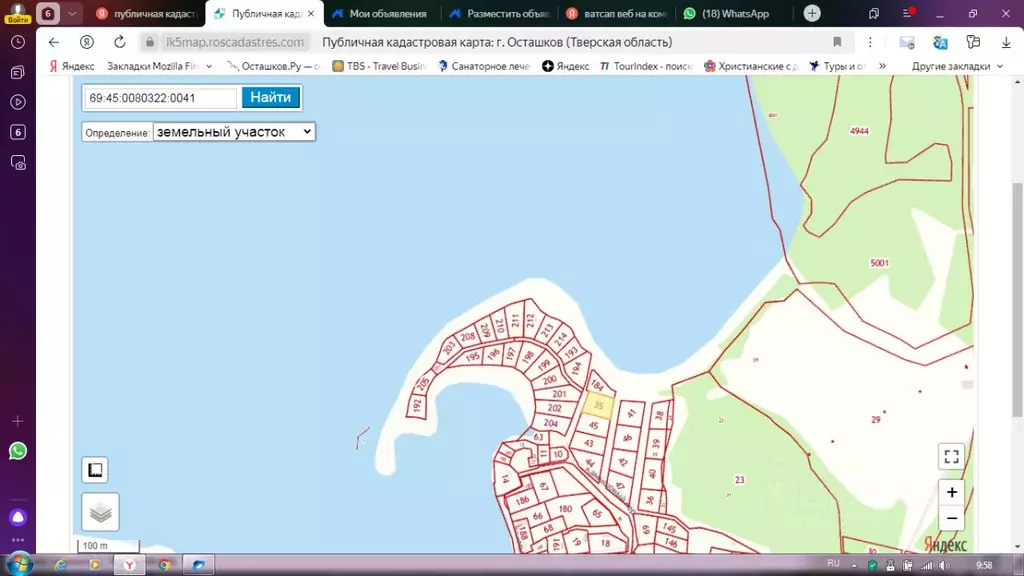Open the map layers selector

tap(101, 512)
